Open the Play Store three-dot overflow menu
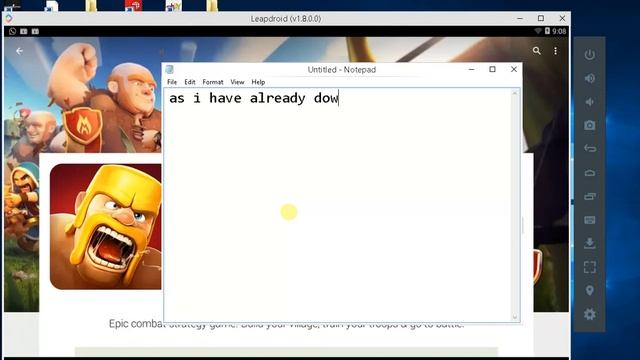 tap(556, 51)
